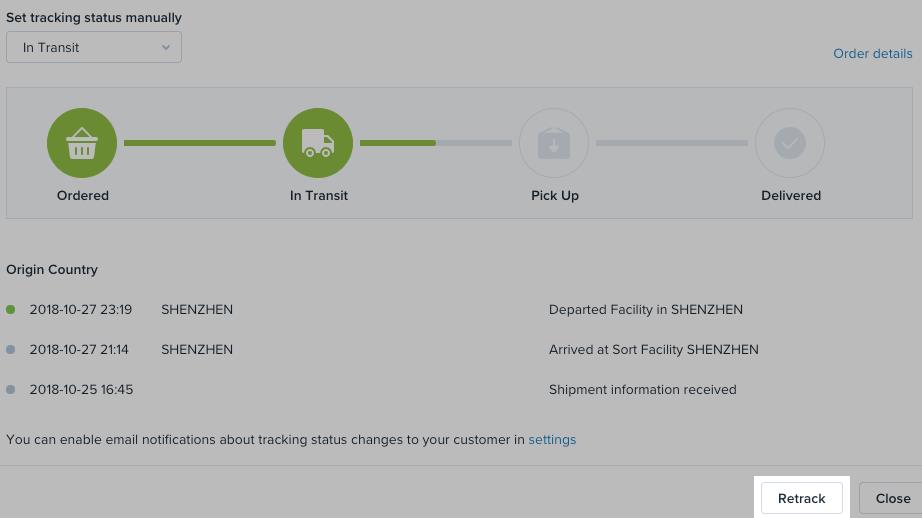This screenshot has height=518, width=922.
Task: Click the Close button
Action: (892, 499)
